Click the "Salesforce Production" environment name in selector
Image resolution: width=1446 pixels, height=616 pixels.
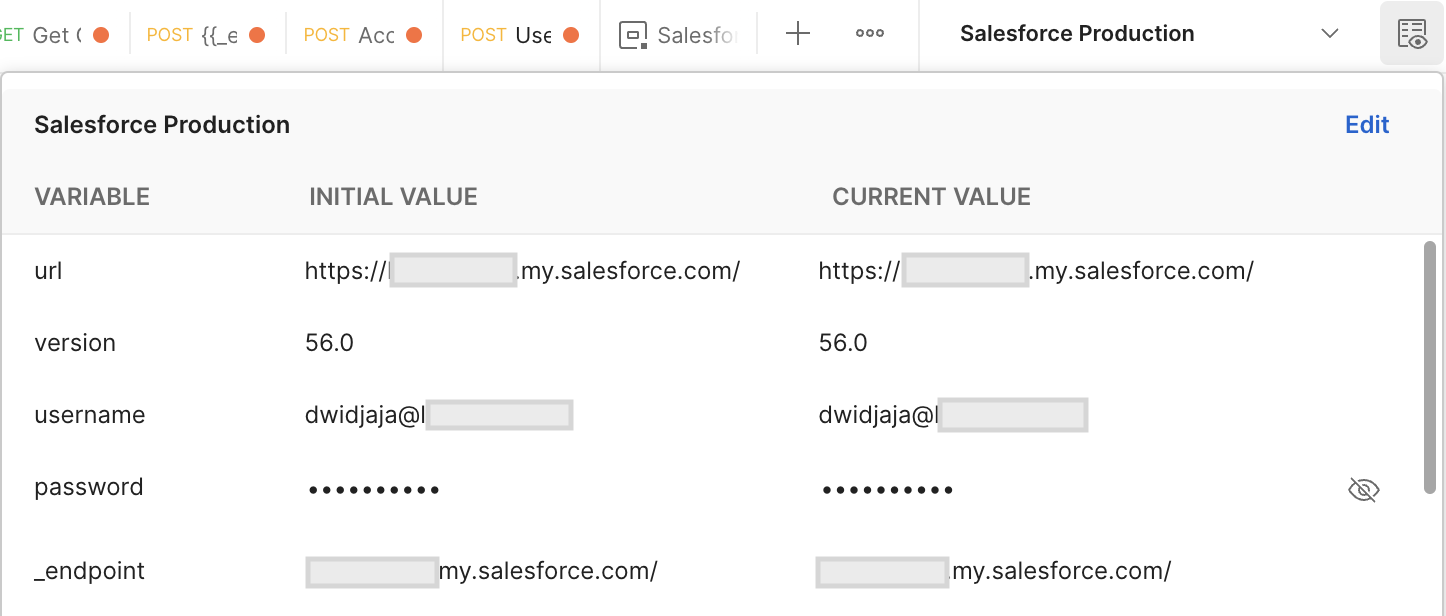[1077, 33]
